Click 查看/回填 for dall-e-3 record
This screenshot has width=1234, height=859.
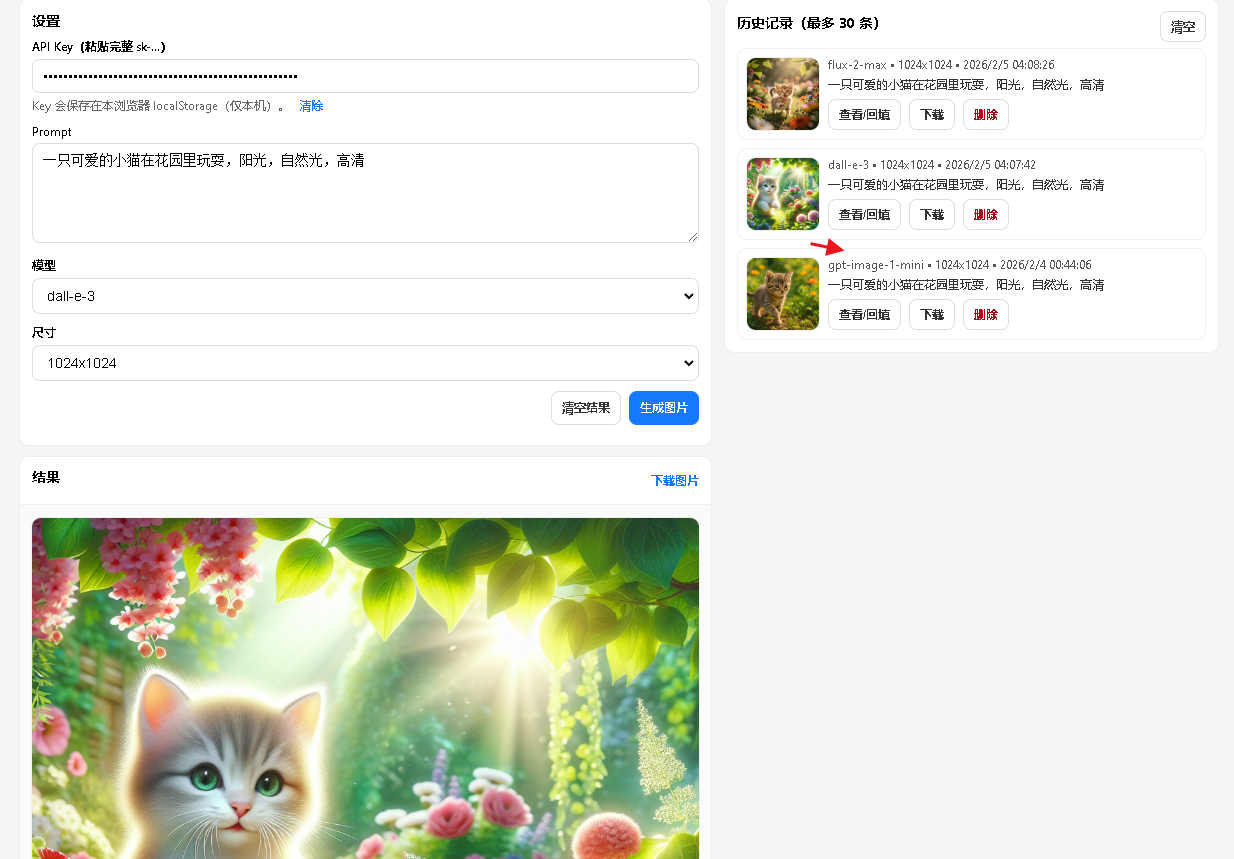pos(864,215)
